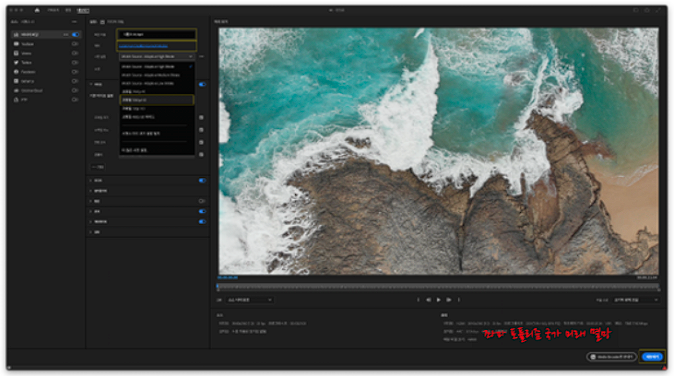Expand the General section
Screen dimensions: 674x378
pos(91,232)
